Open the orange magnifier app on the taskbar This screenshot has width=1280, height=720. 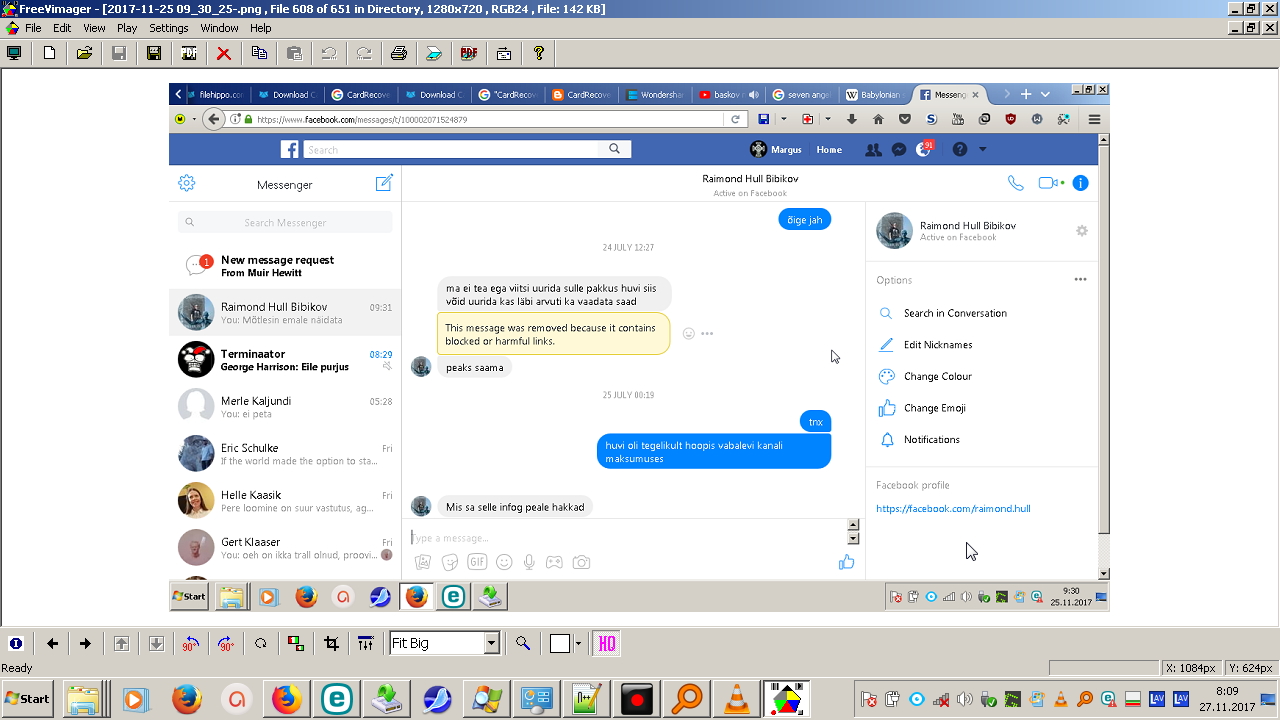click(x=686, y=699)
